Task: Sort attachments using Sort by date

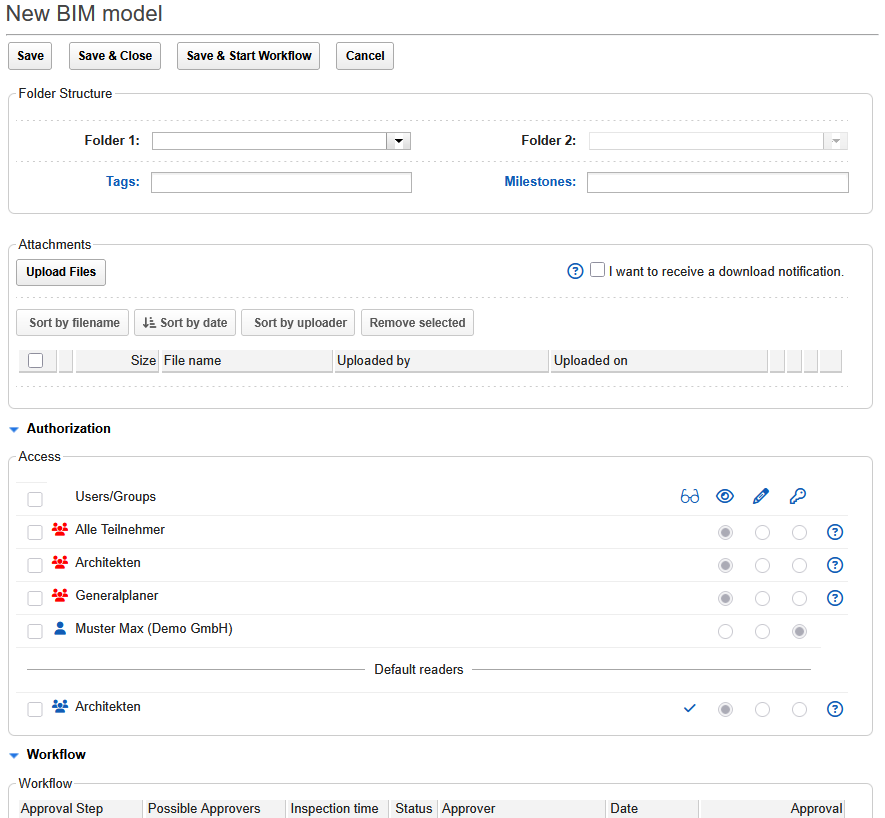Action: point(185,323)
